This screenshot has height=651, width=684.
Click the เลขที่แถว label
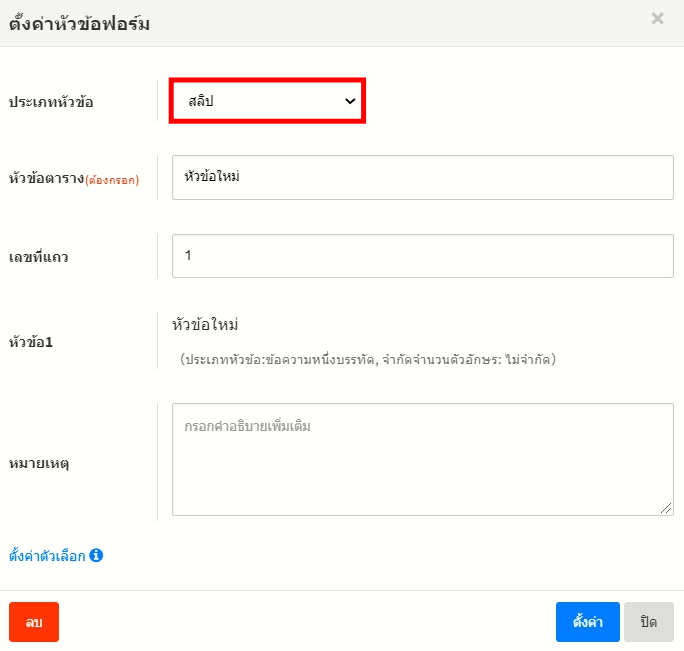38,257
